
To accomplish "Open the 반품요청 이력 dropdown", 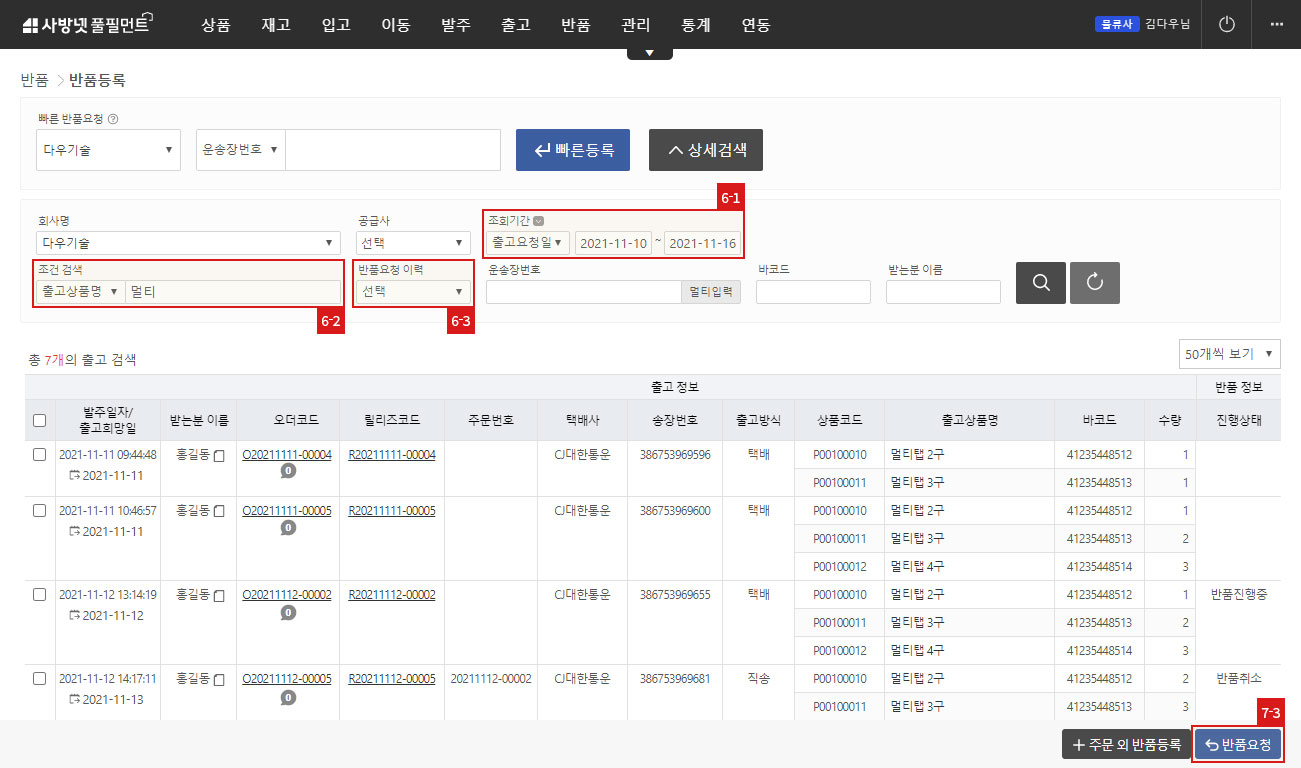I will coord(414,292).
